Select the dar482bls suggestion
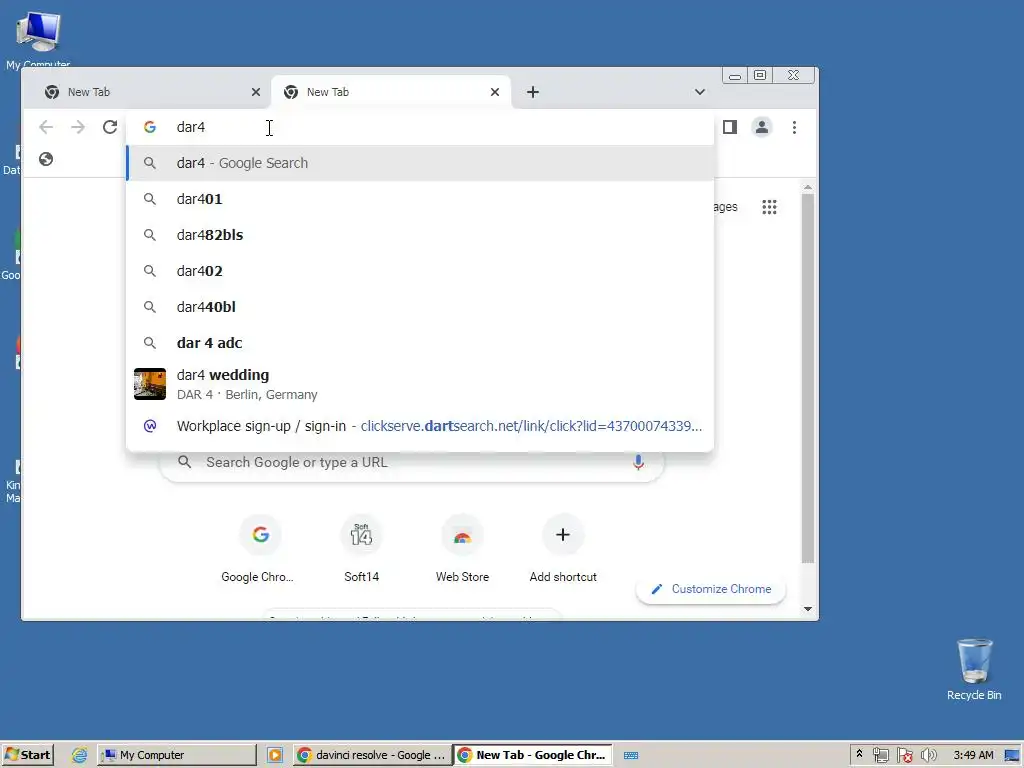This screenshot has height=768, width=1024. pos(420,234)
